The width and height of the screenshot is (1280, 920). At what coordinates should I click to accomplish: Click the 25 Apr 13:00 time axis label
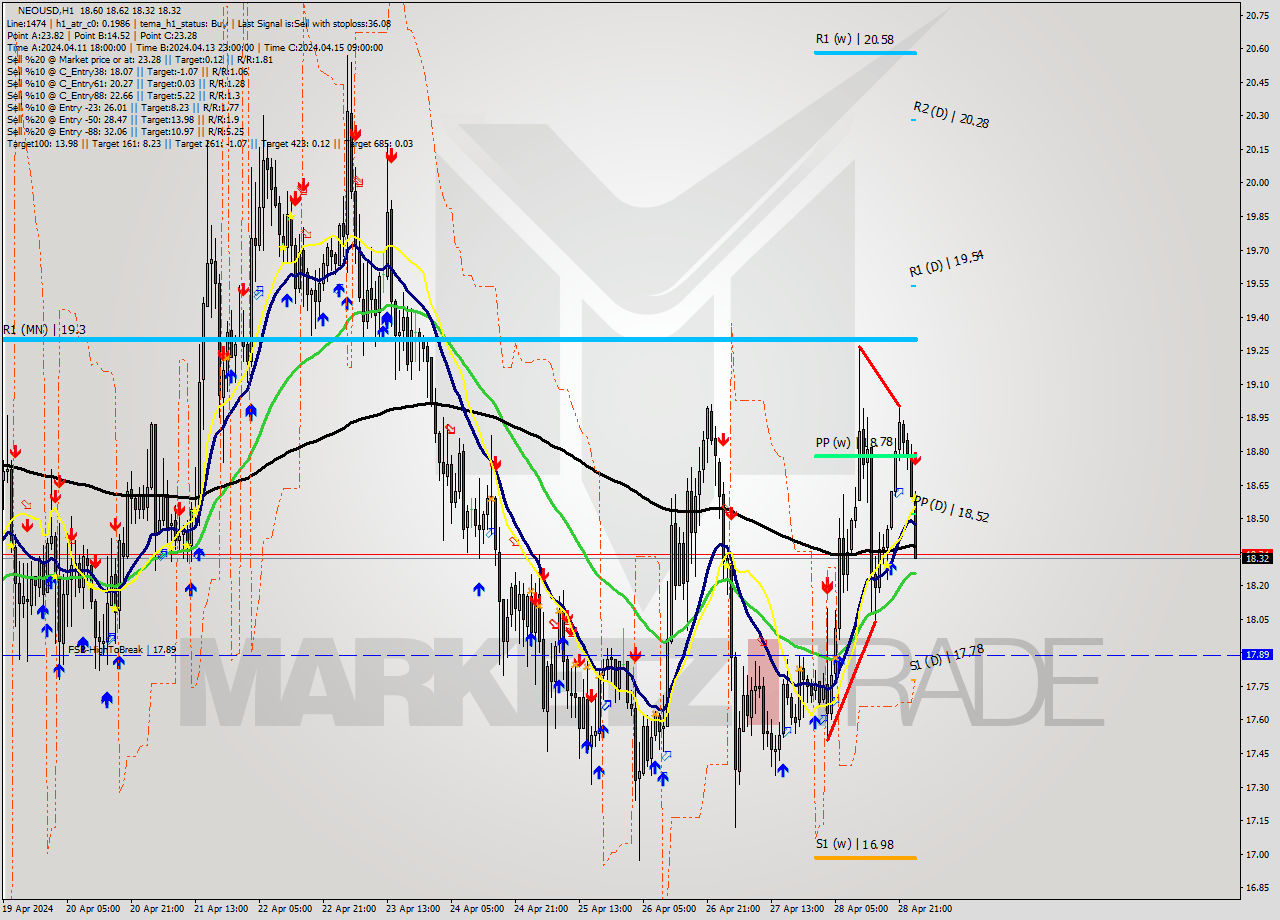pyautogui.click(x=605, y=909)
